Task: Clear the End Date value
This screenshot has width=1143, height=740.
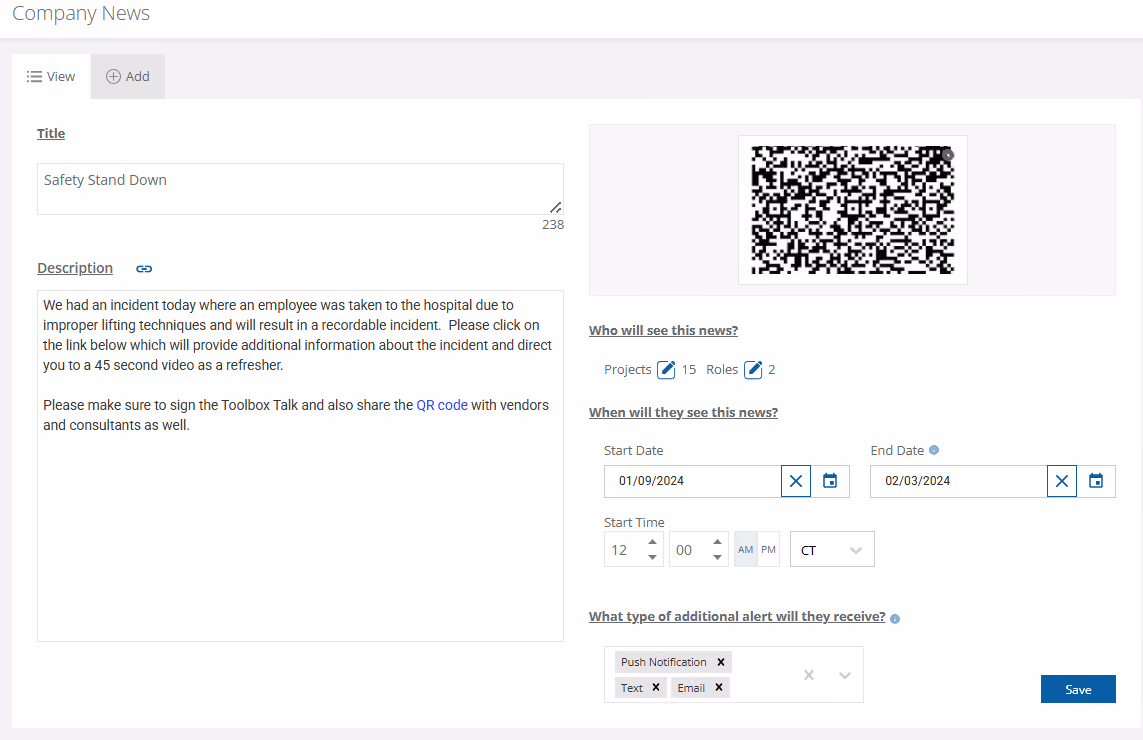Action: [x=1062, y=481]
